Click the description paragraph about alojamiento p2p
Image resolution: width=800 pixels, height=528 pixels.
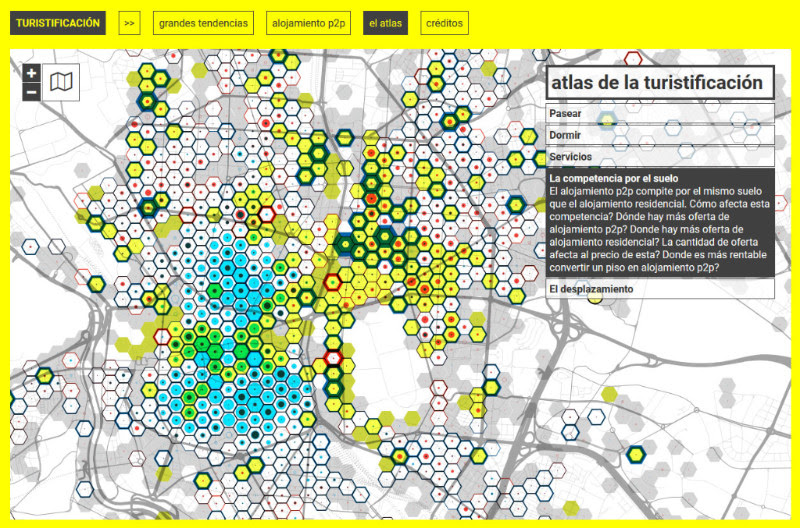click(658, 226)
